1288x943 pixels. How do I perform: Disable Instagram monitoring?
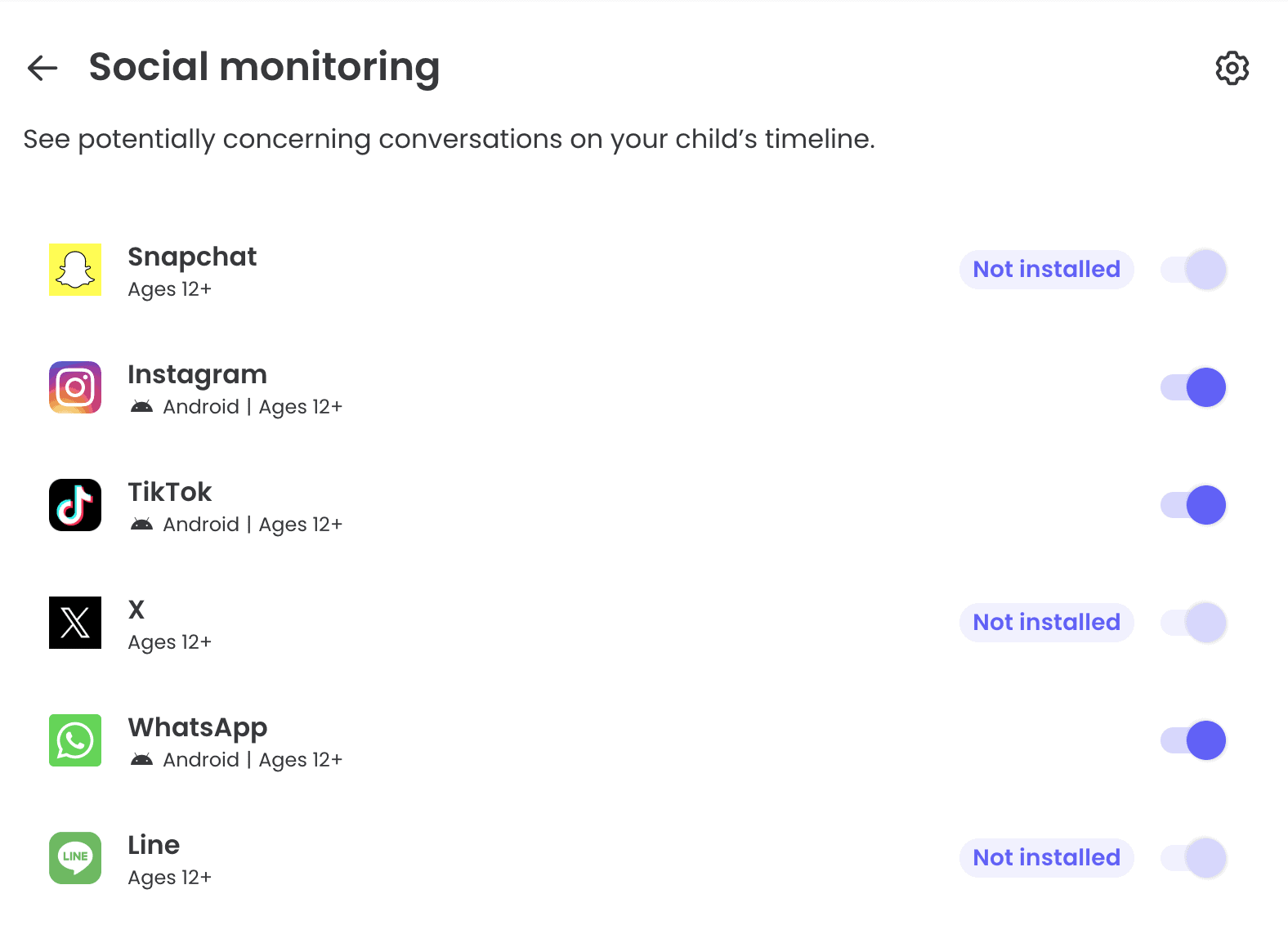[x=1192, y=387]
